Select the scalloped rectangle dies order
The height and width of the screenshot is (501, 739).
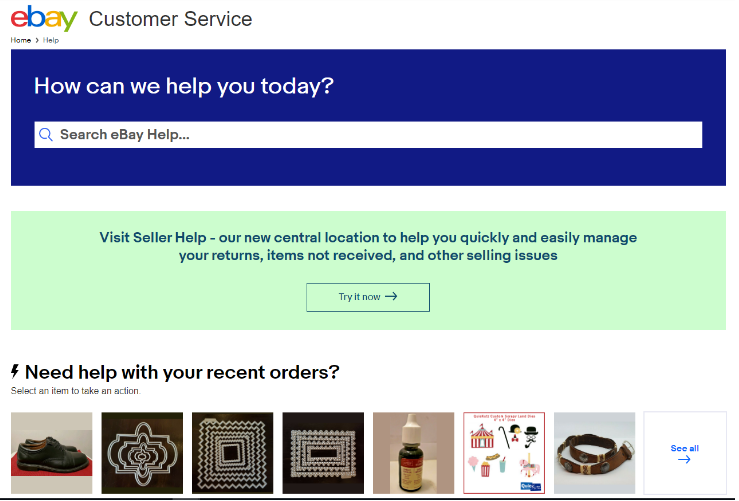pos(323,453)
